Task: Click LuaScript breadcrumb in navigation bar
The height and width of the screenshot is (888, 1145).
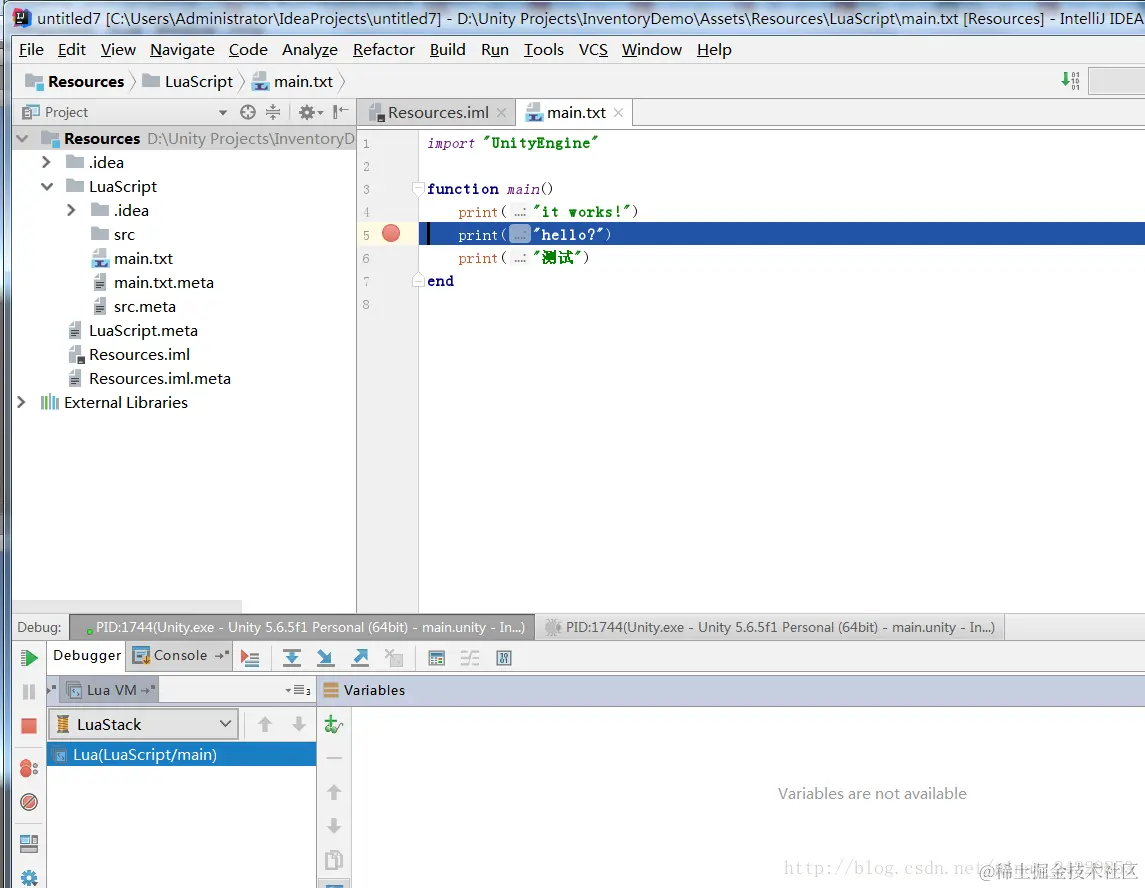Action: point(188,82)
